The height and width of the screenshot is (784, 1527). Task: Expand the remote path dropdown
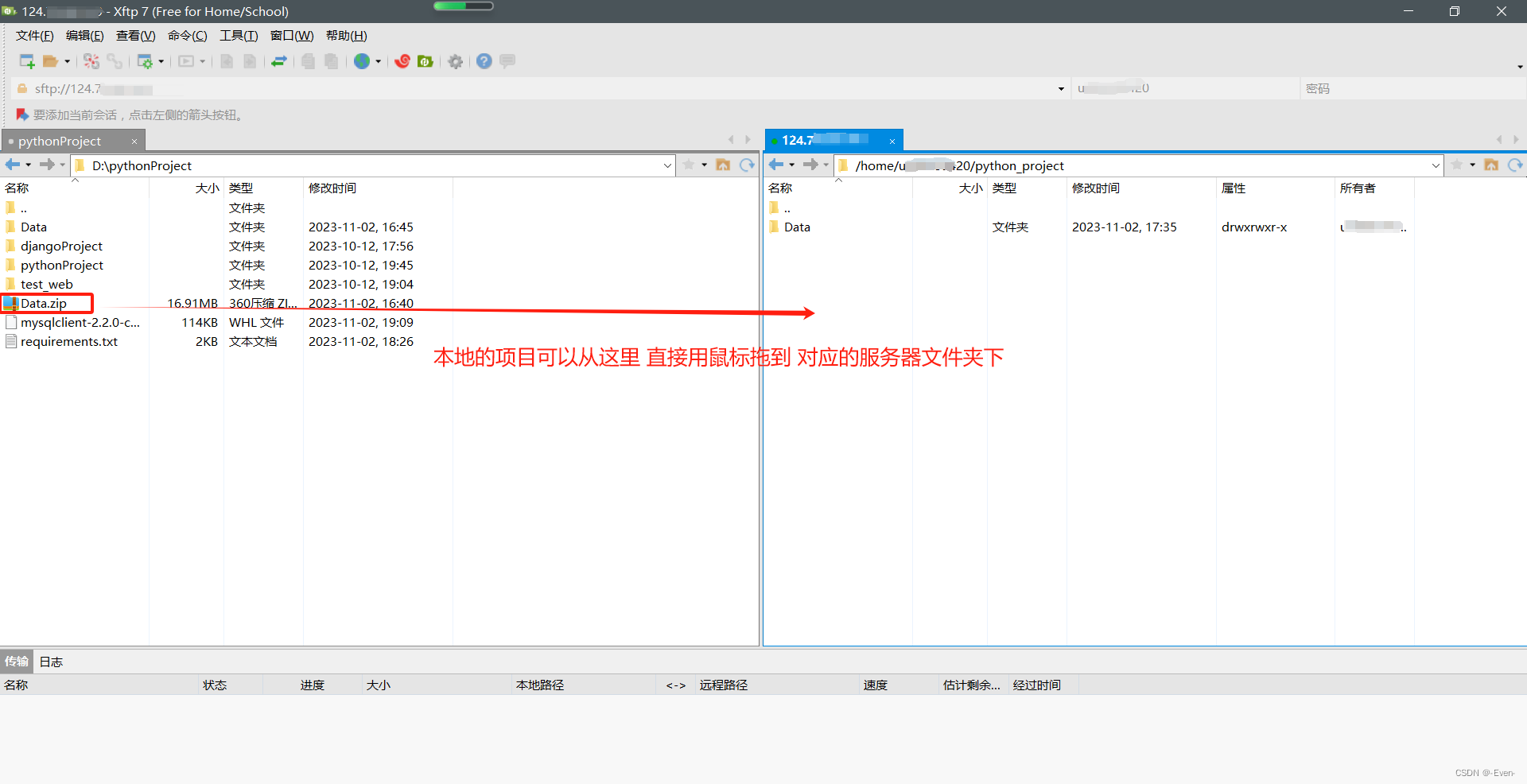(1436, 165)
